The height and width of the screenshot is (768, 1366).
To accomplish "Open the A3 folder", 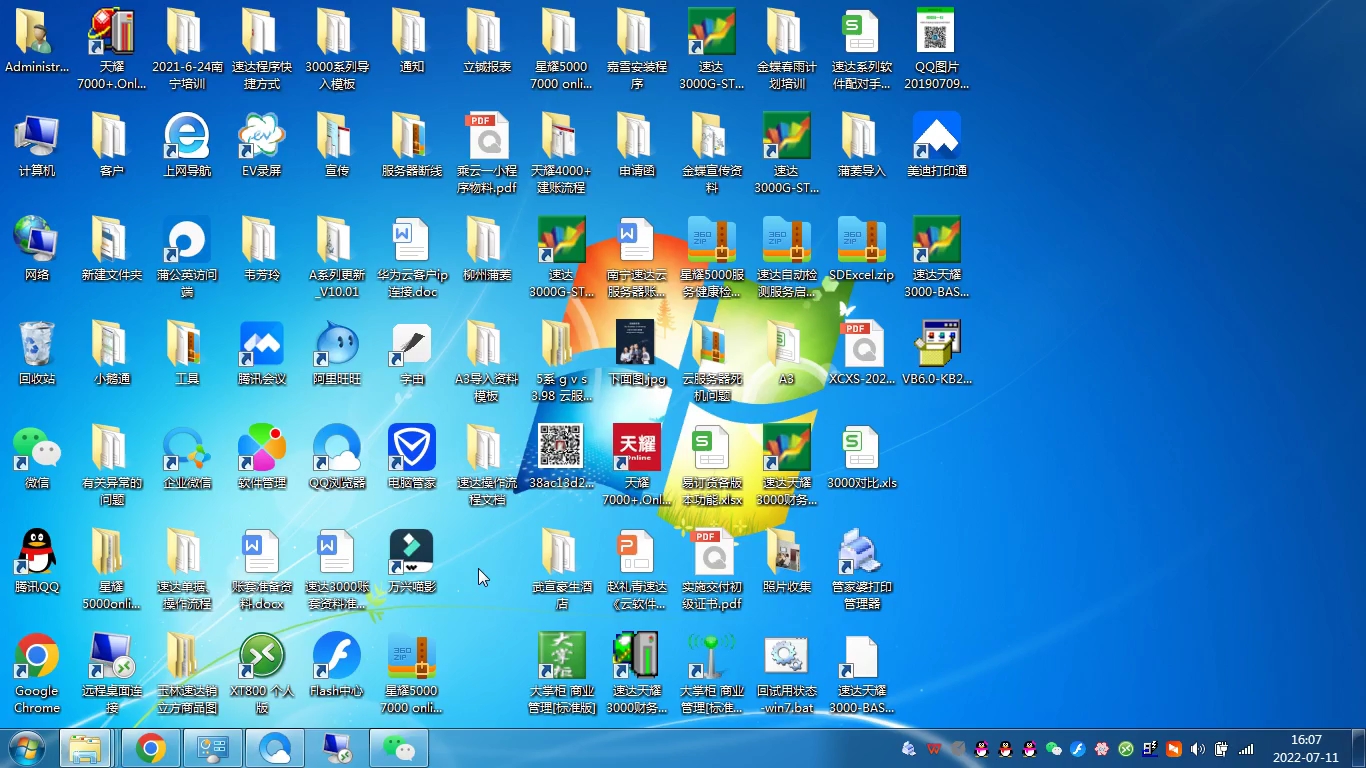I will click(x=787, y=354).
